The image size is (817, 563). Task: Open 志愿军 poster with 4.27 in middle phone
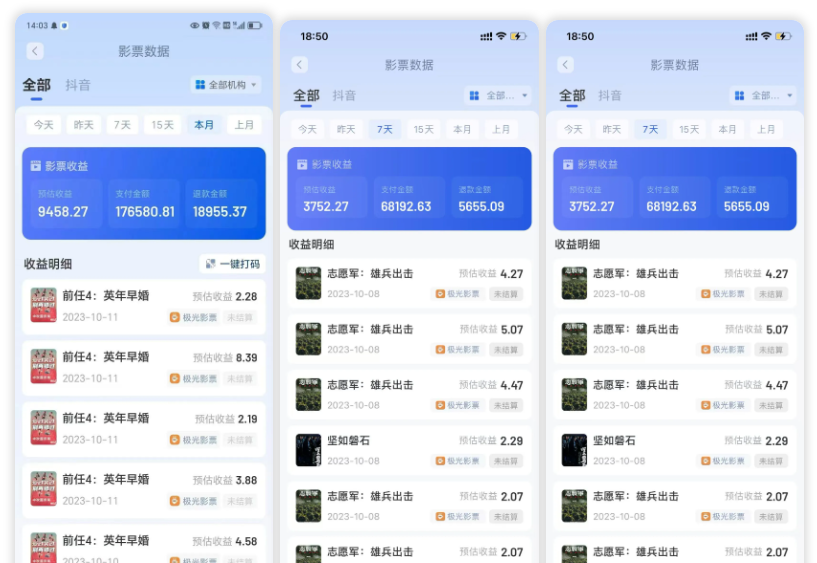tap(308, 283)
